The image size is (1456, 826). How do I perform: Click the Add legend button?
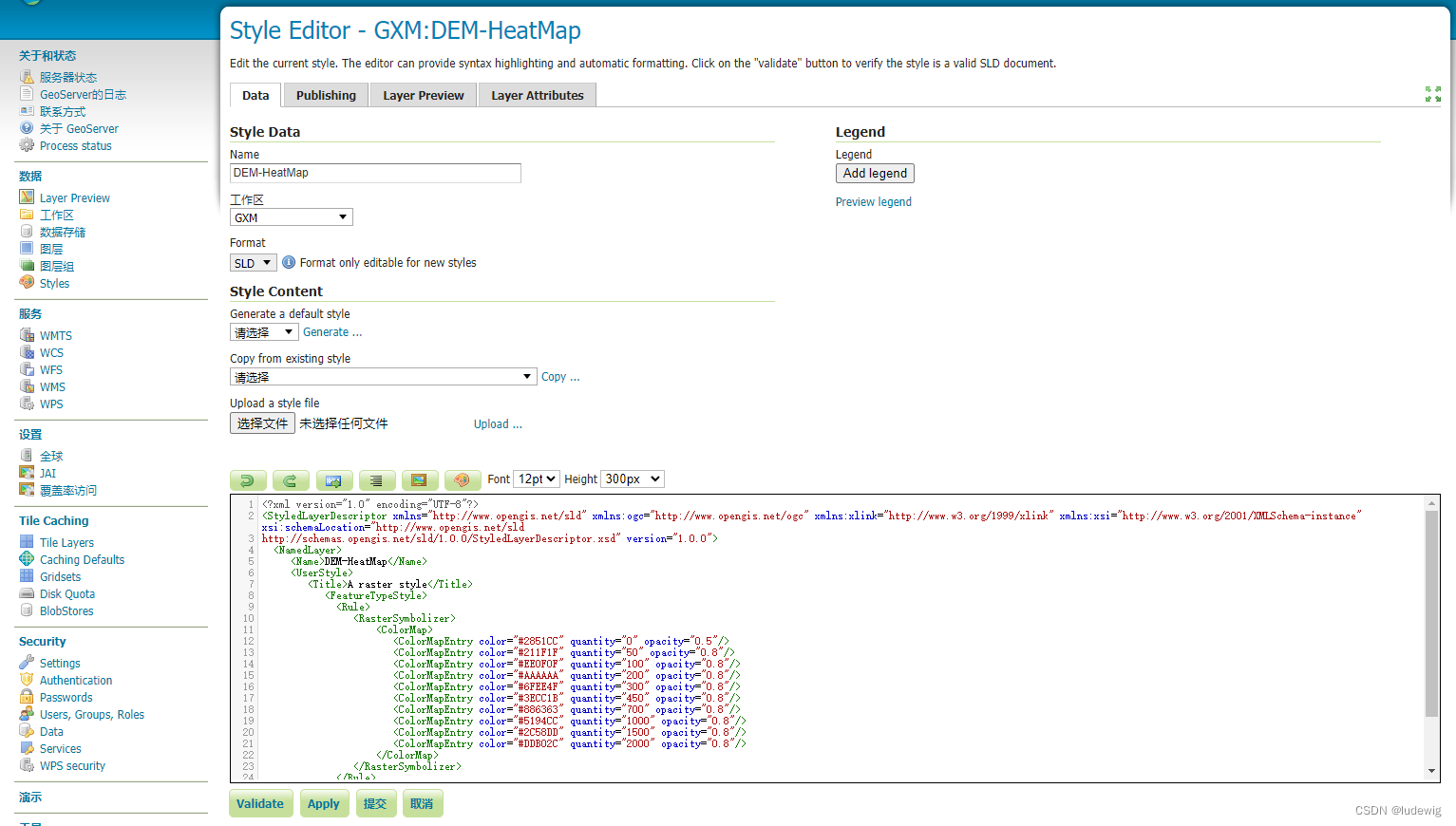pyautogui.click(x=875, y=174)
